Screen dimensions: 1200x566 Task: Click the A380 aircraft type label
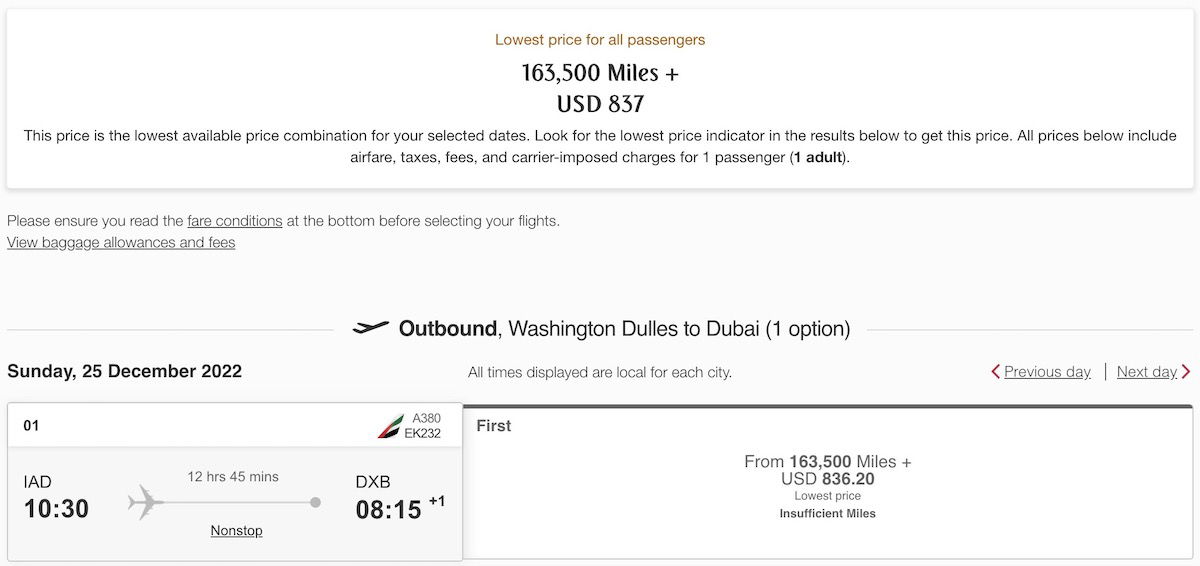[426, 418]
